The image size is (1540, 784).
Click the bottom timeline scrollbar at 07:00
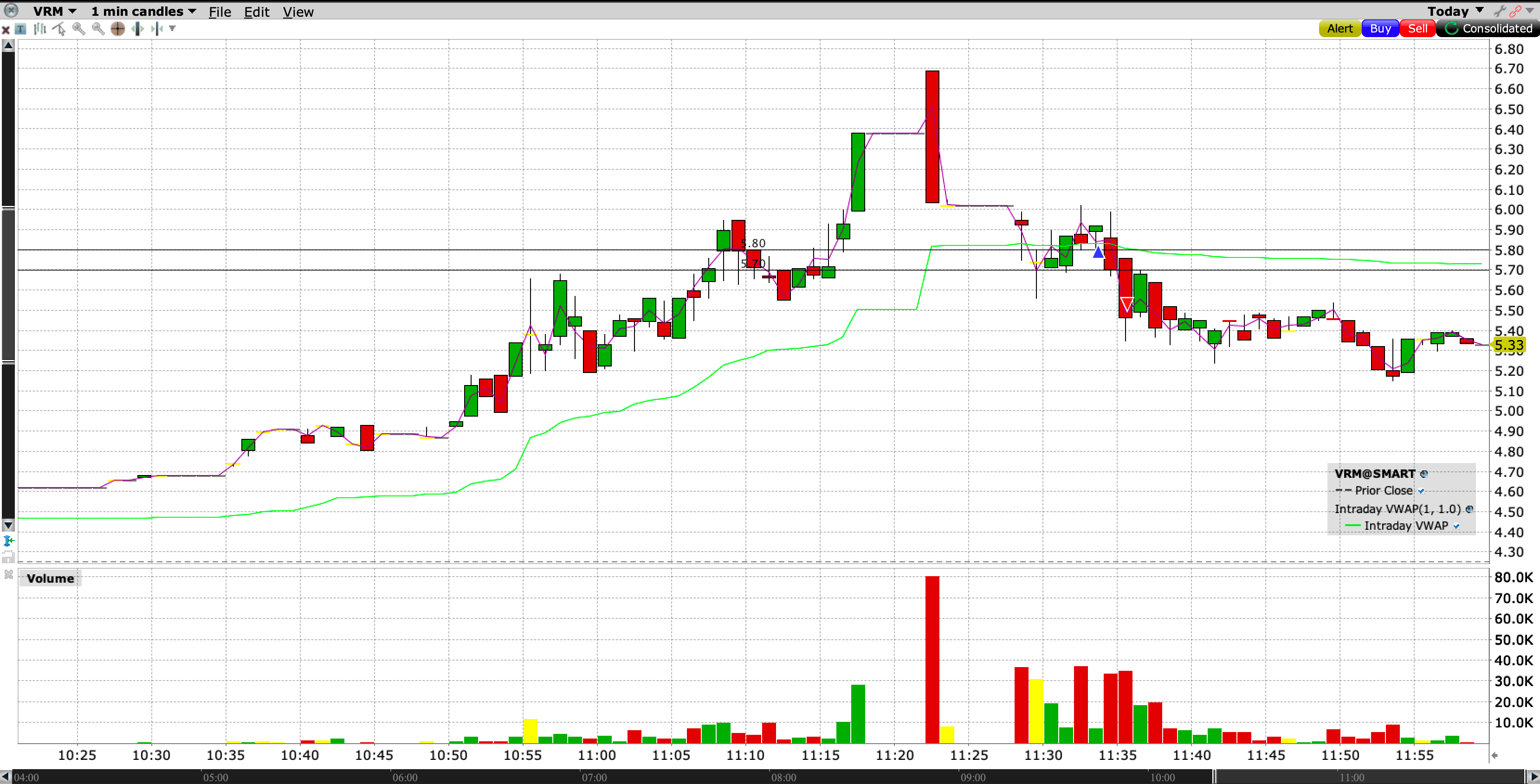[x=594, y=778]
